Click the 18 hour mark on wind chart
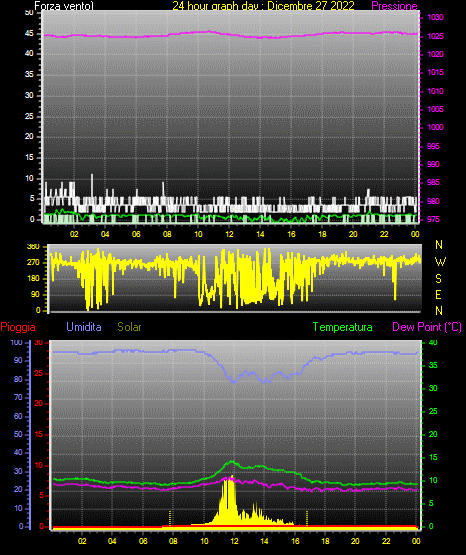The width and height of the screenshot is (466, 555). coord(322,234)
